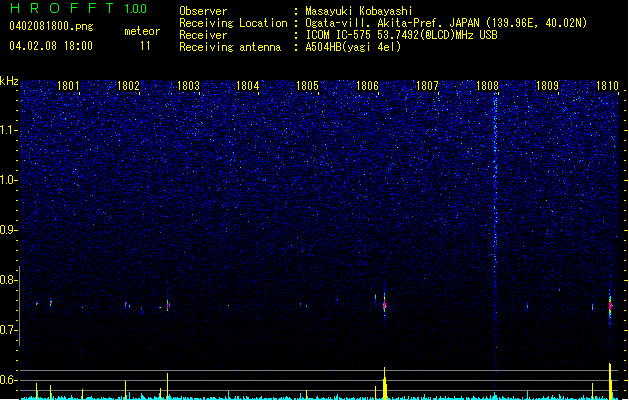Click the Observer field label
This screenshot has height=400, width=629.
click(203, 11)
